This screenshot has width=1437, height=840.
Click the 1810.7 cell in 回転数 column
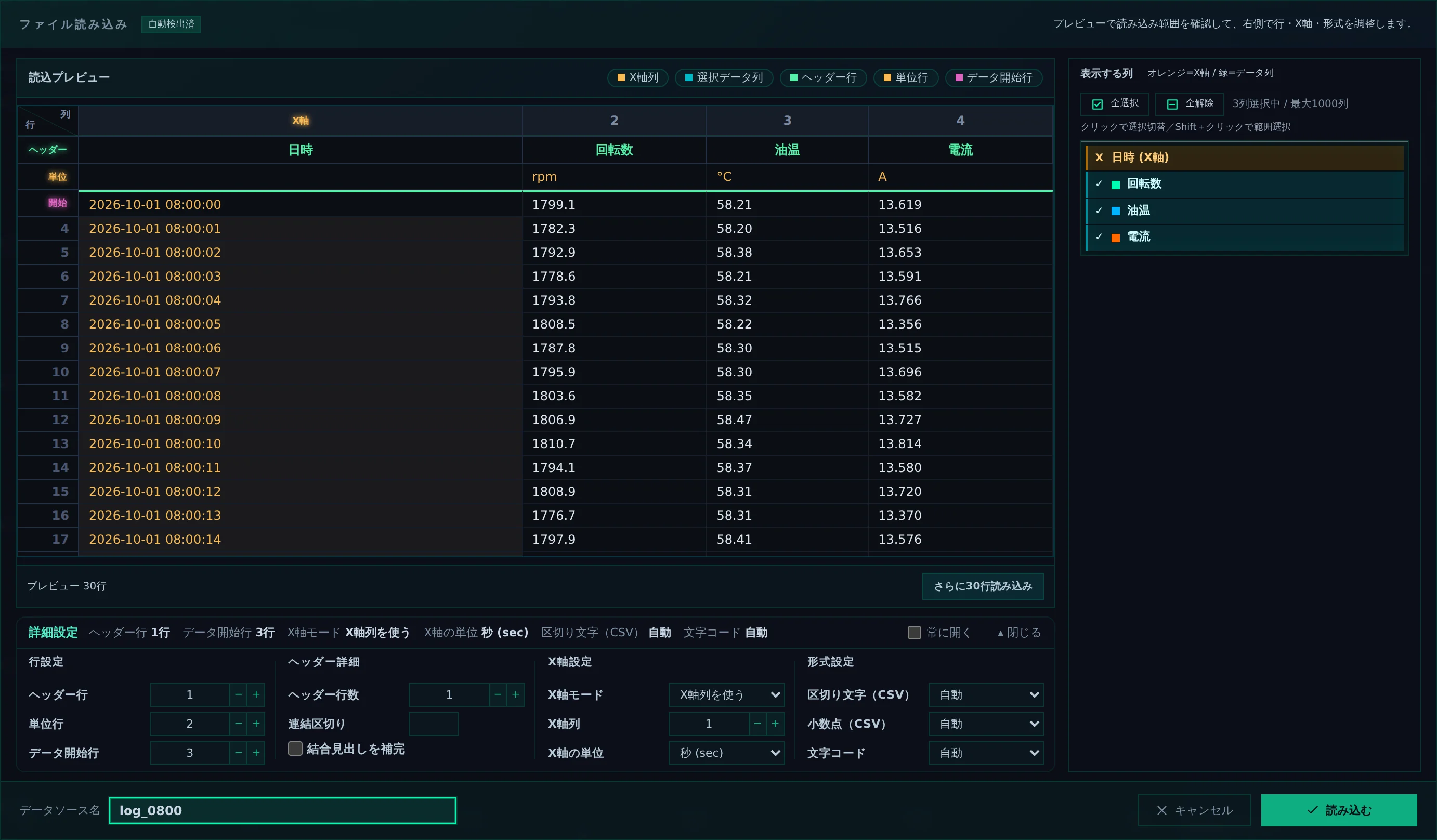pyautogui.click(x=614, y=444)
